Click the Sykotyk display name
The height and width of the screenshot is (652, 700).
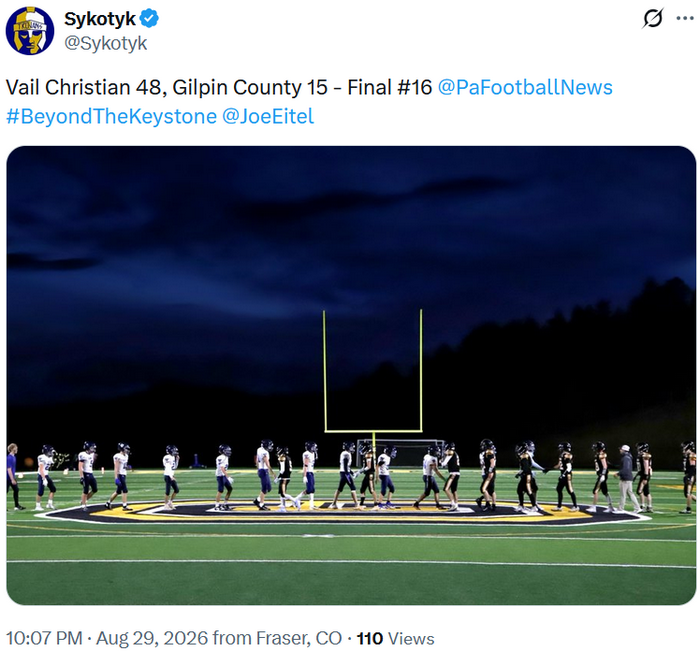click(x=100, y=19)
